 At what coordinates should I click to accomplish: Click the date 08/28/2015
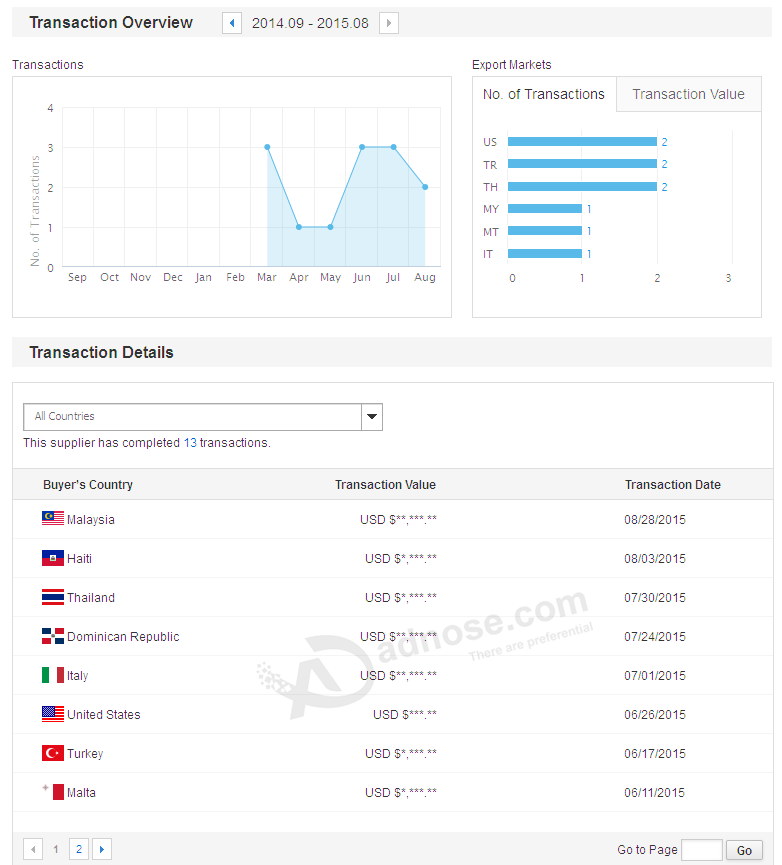click(x=655, y=520)
